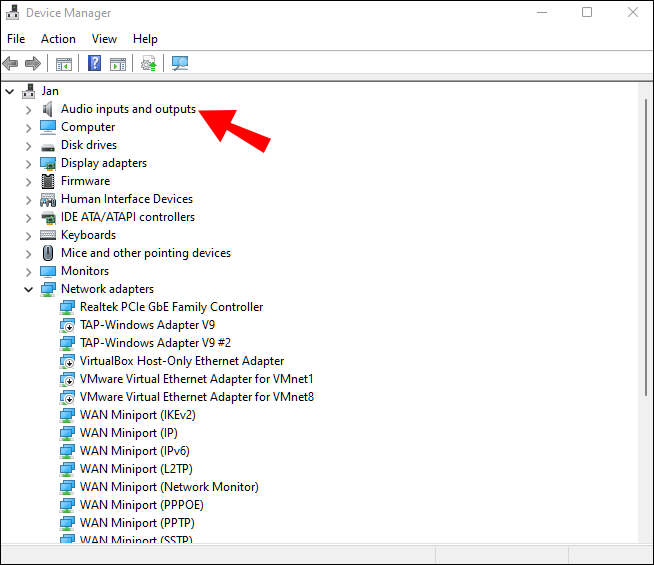Click the VMware VMnet8 adapter icon
Image resolution: width=654 pixels, height=565 pixels.
(x=67, y=397)
